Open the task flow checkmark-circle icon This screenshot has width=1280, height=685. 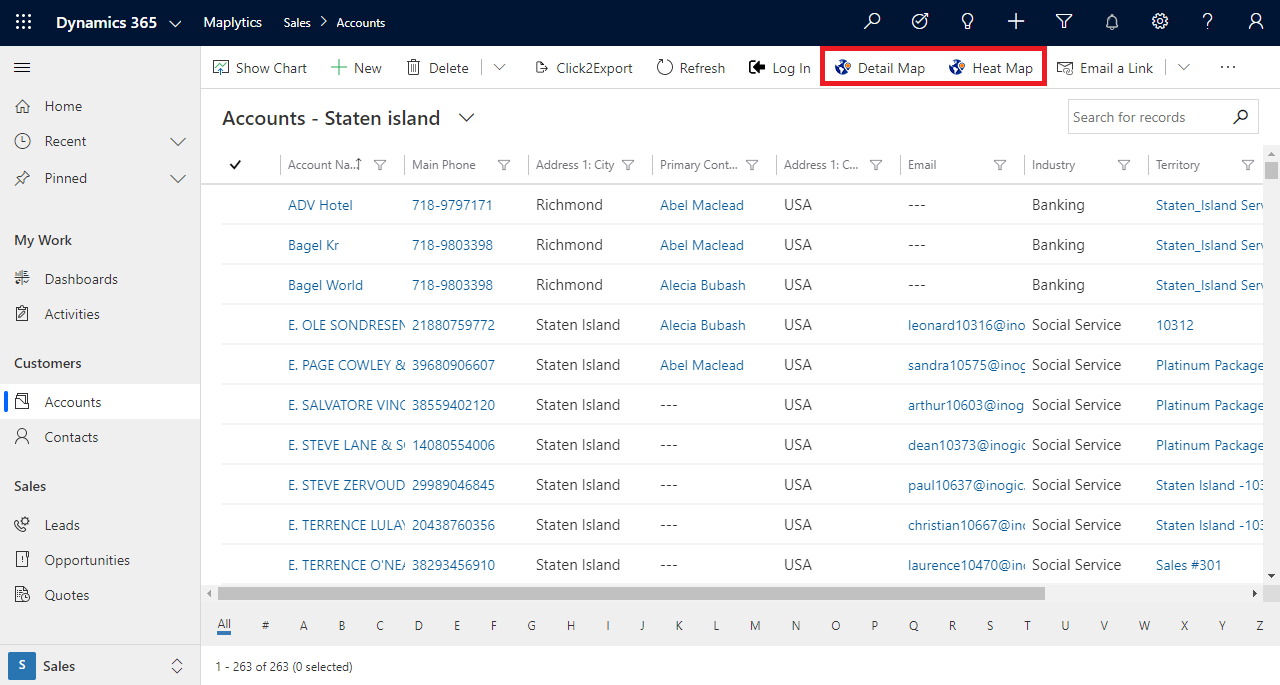920,22
